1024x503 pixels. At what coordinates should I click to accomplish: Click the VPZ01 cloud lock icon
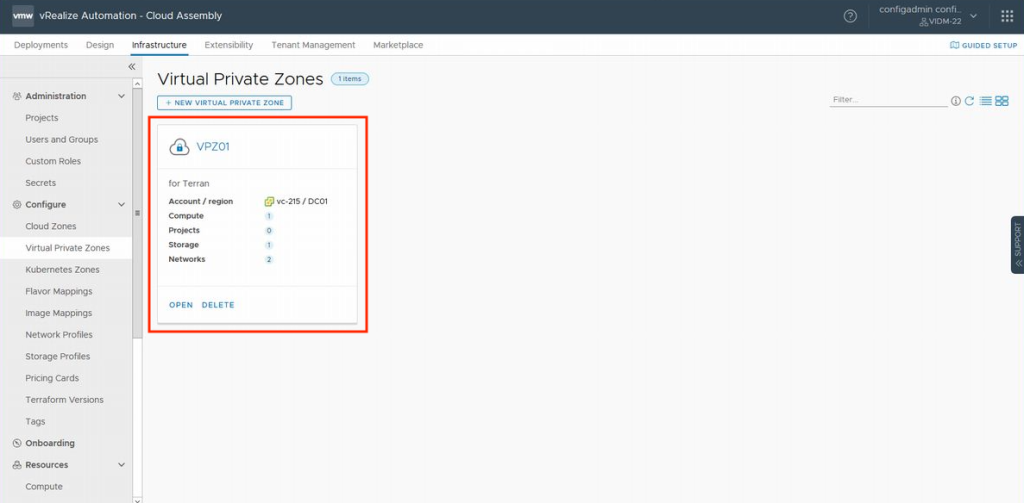tap(179, 147)
